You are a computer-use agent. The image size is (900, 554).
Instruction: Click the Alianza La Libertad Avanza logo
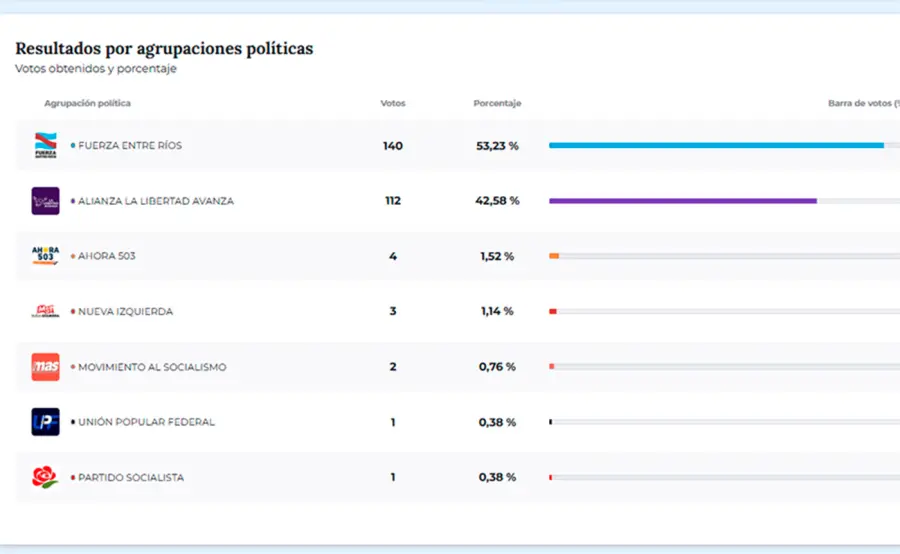(46, 201)
